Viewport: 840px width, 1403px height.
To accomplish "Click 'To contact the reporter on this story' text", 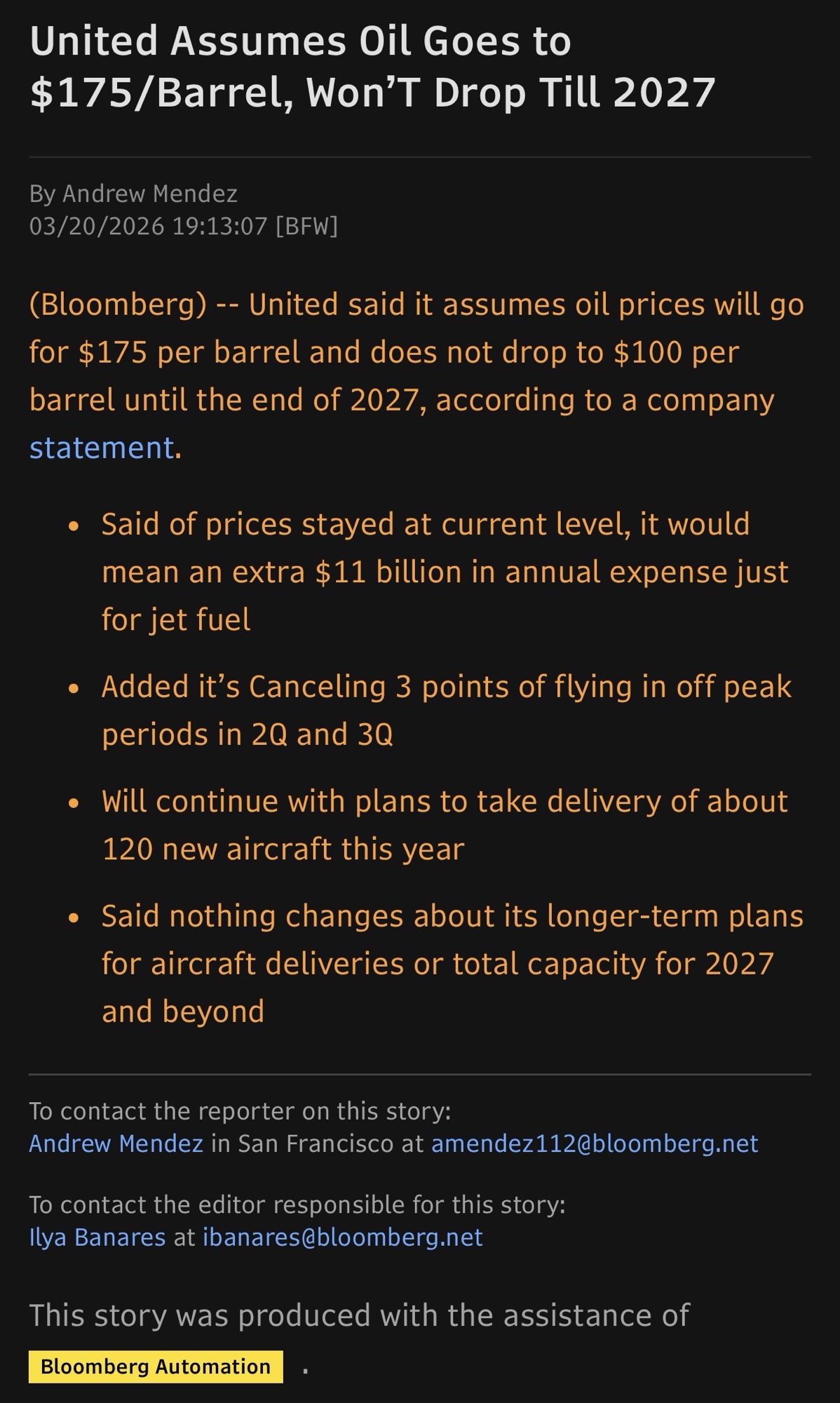I will coord(240,1111).
